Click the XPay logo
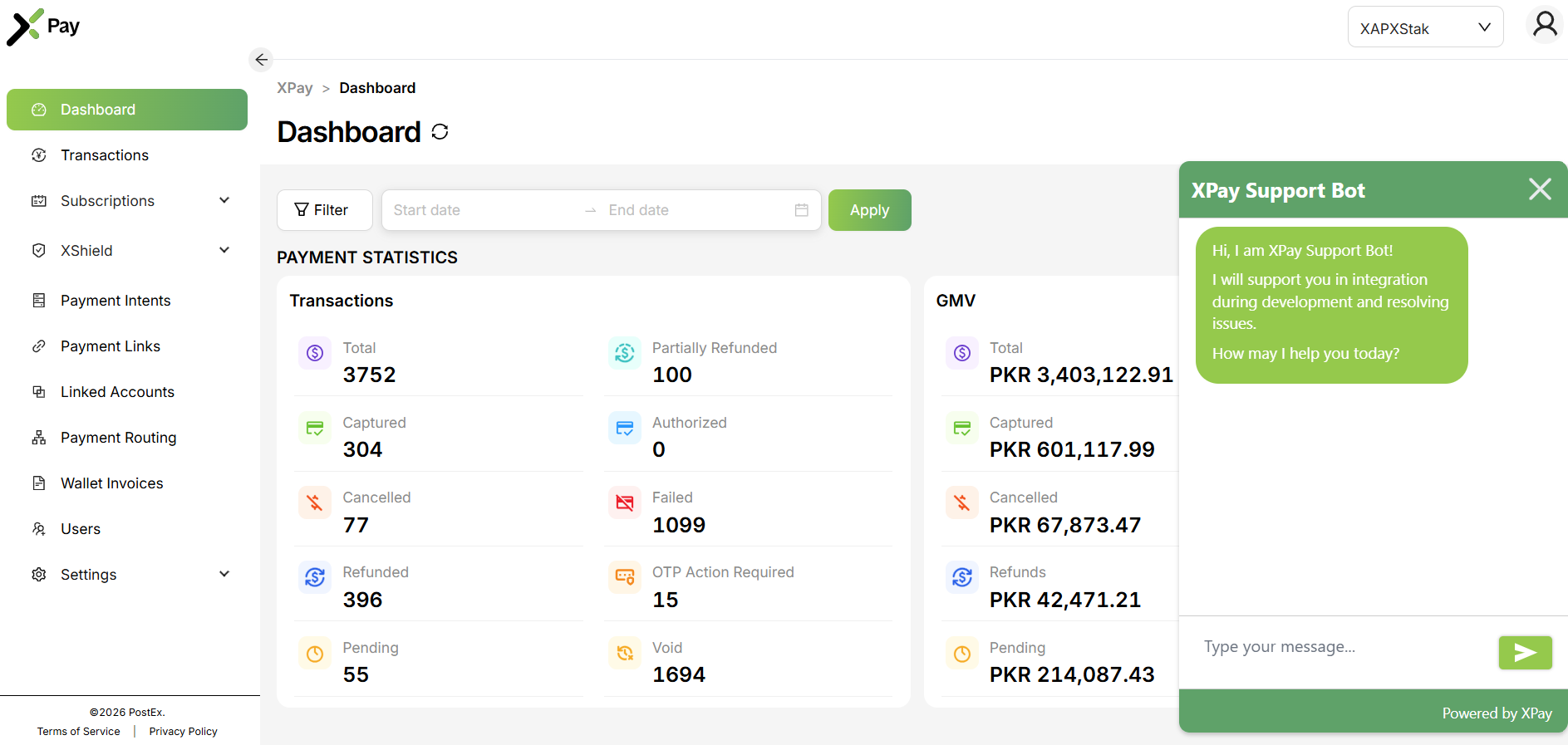The image size is (1568, 745). 43,27
